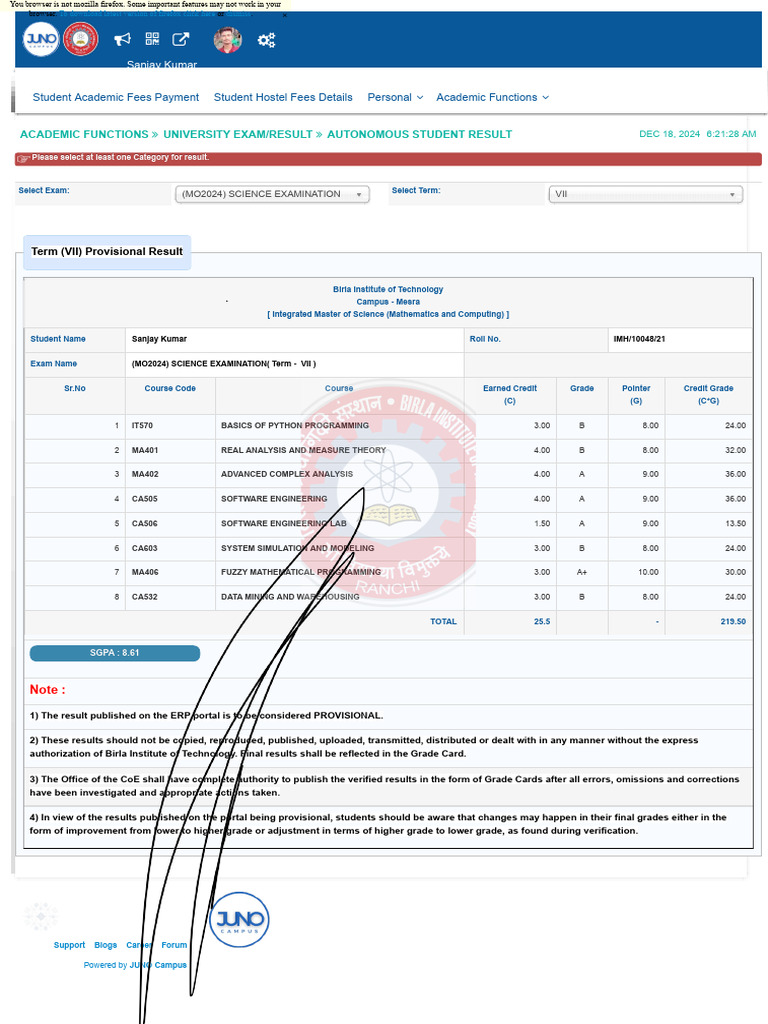Click the Powered by JUNO Campus link
The height and width of the screenshot is (1024, 768).
[x=135, y=965]
